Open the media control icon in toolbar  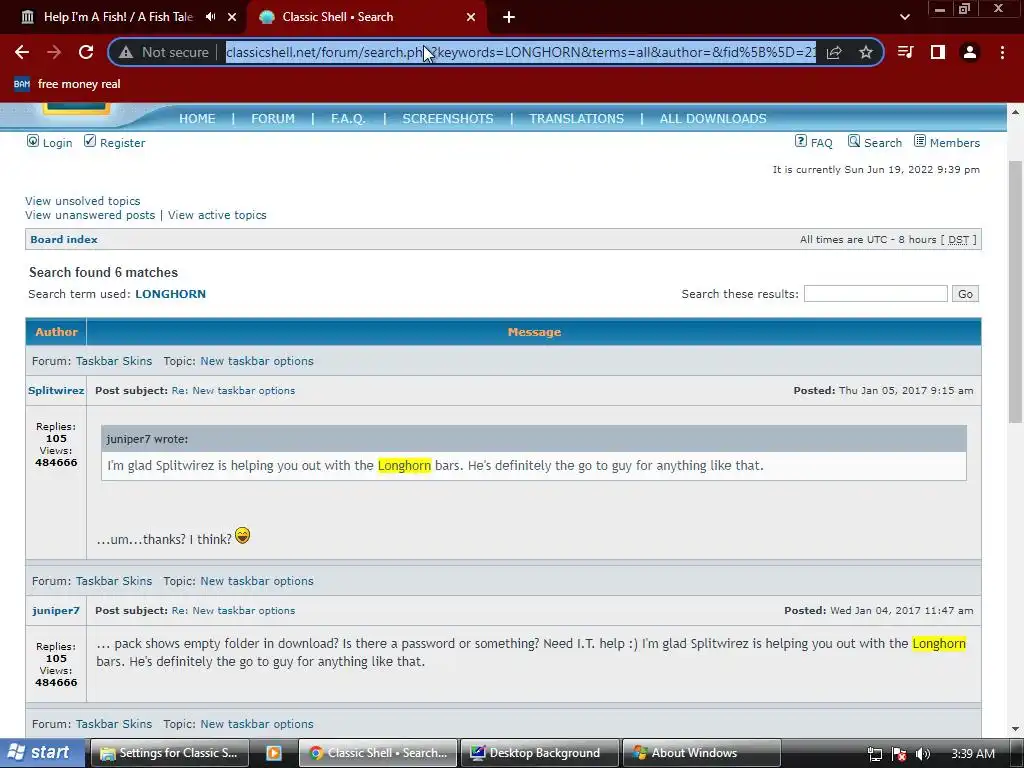pos(905,52)
